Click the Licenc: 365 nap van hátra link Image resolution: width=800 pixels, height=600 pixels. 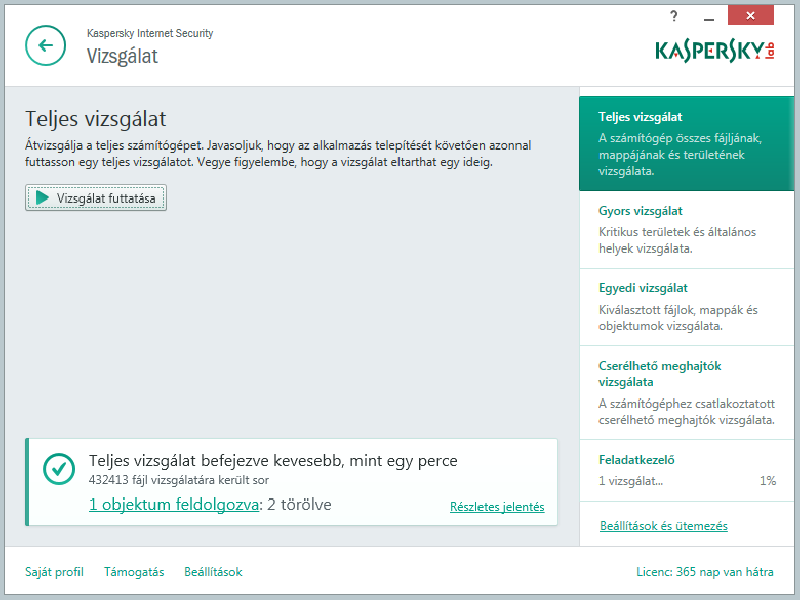pos(705,572)
